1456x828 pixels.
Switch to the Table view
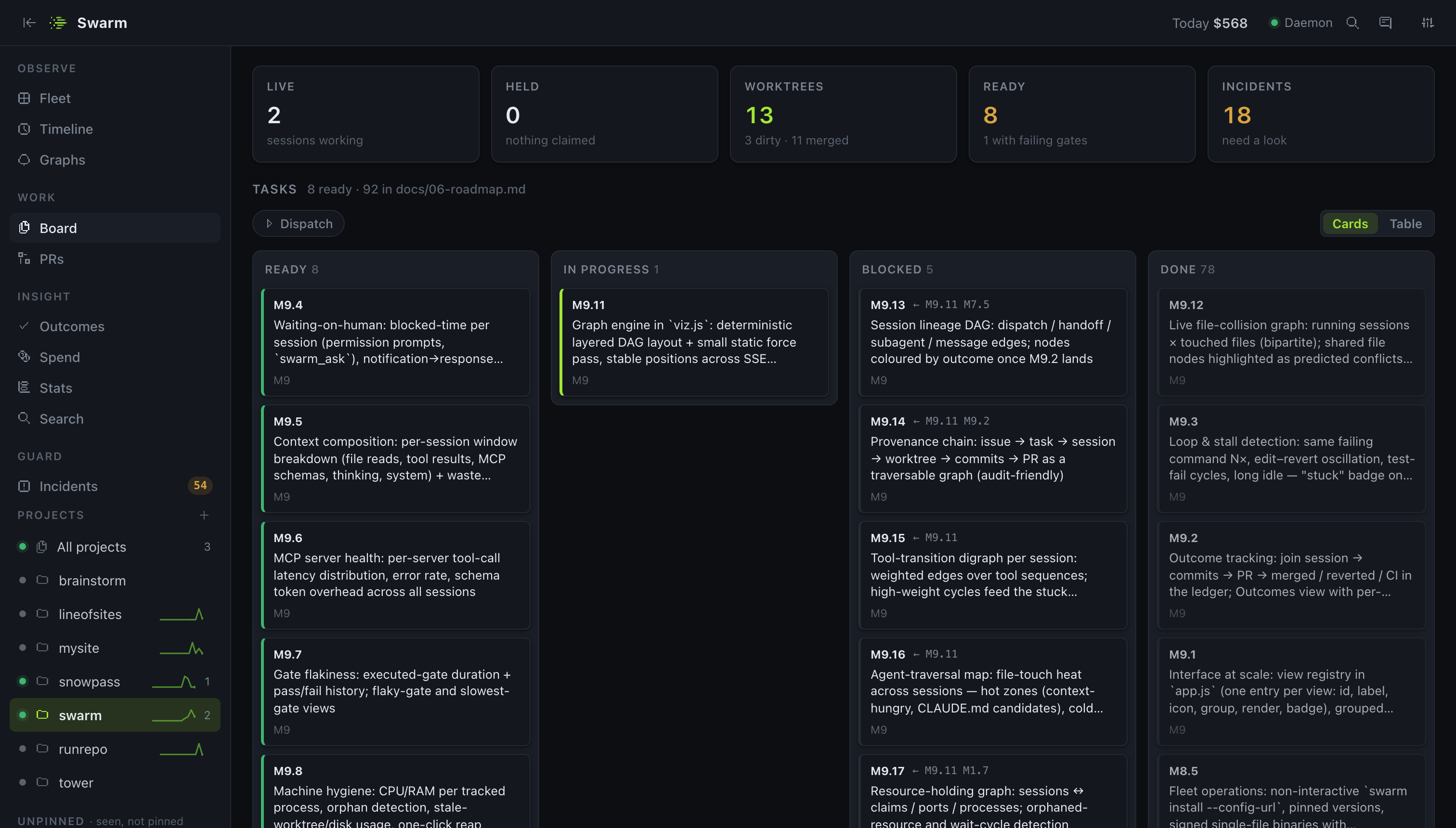point(1405,223)
